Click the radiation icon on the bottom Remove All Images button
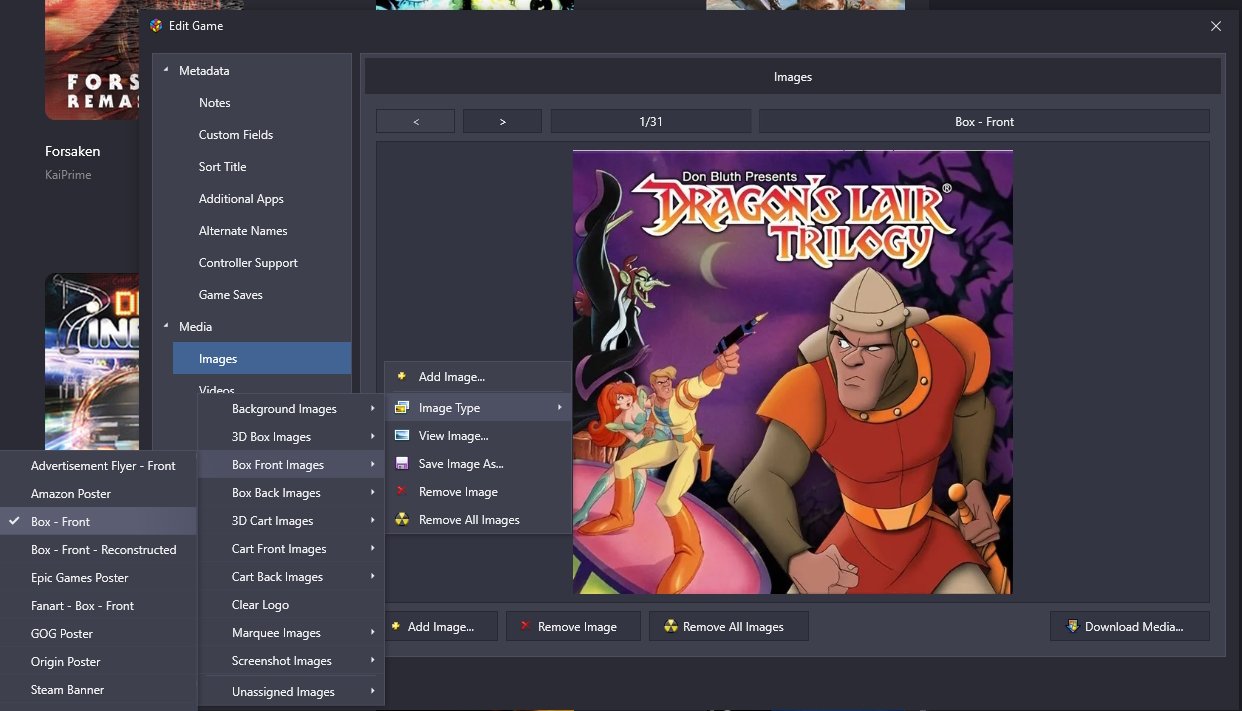 (671, 627)
